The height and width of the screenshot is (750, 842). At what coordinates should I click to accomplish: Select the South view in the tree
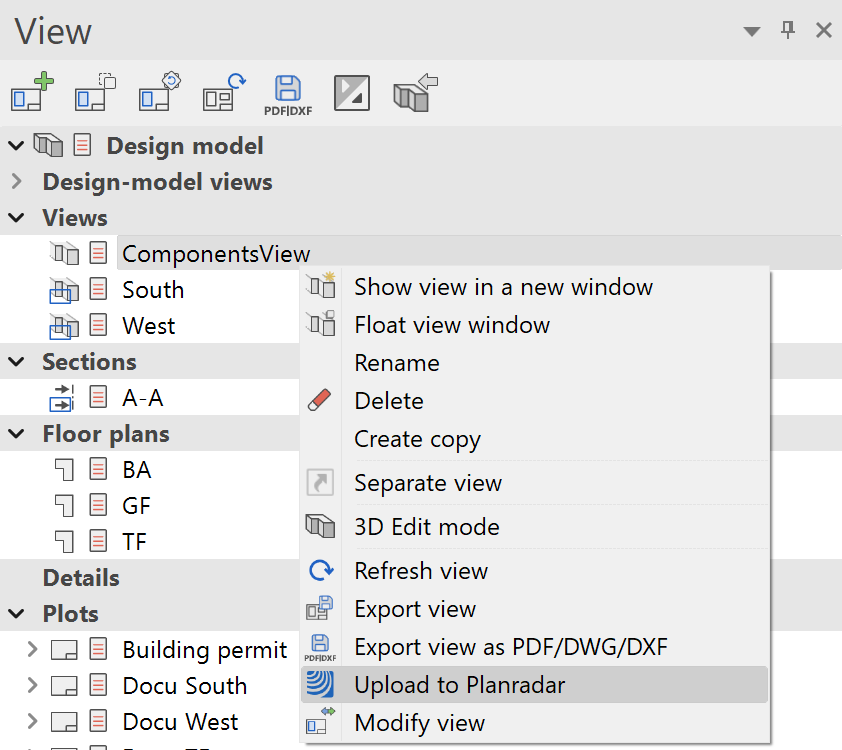[153, 290]
